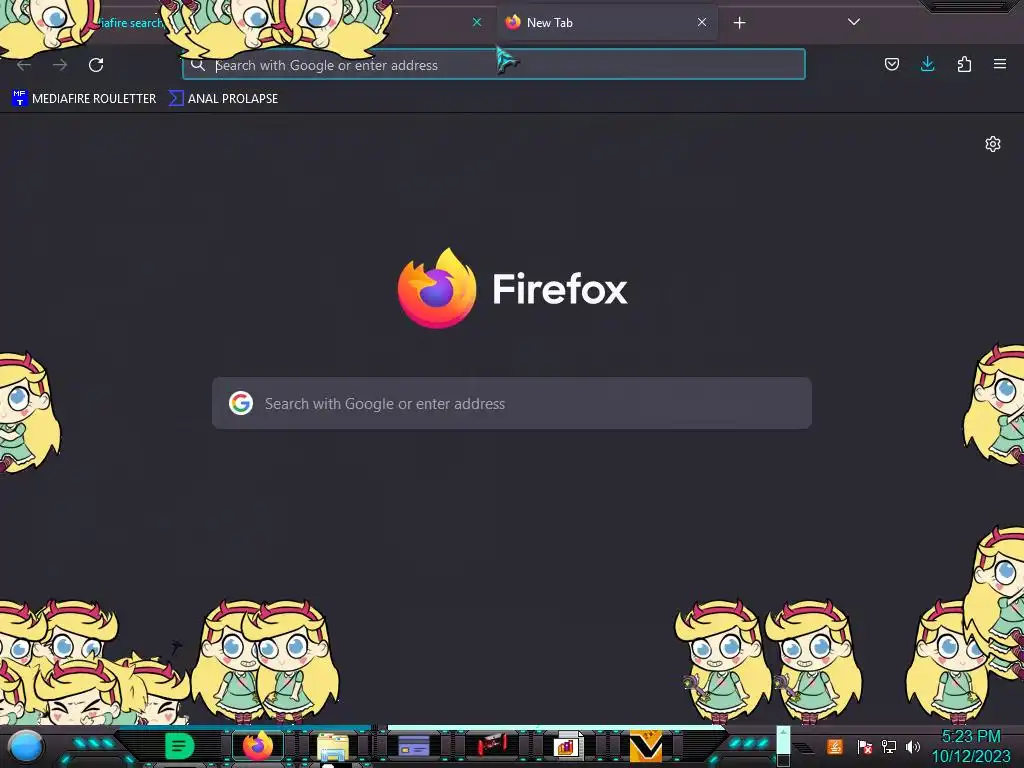Screen dimensions: 1024x768
Task: Open the Extensions menu
Action: 964,64
